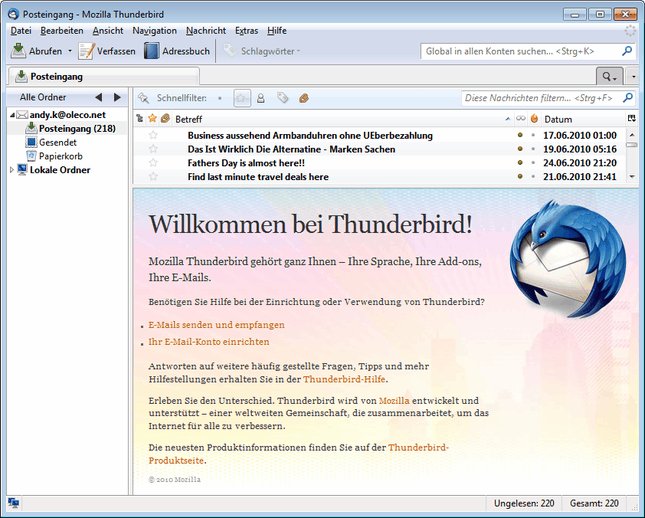Toggle the tagged messages filter
This screenshot has width=645, height=518.
coord(283,98)
